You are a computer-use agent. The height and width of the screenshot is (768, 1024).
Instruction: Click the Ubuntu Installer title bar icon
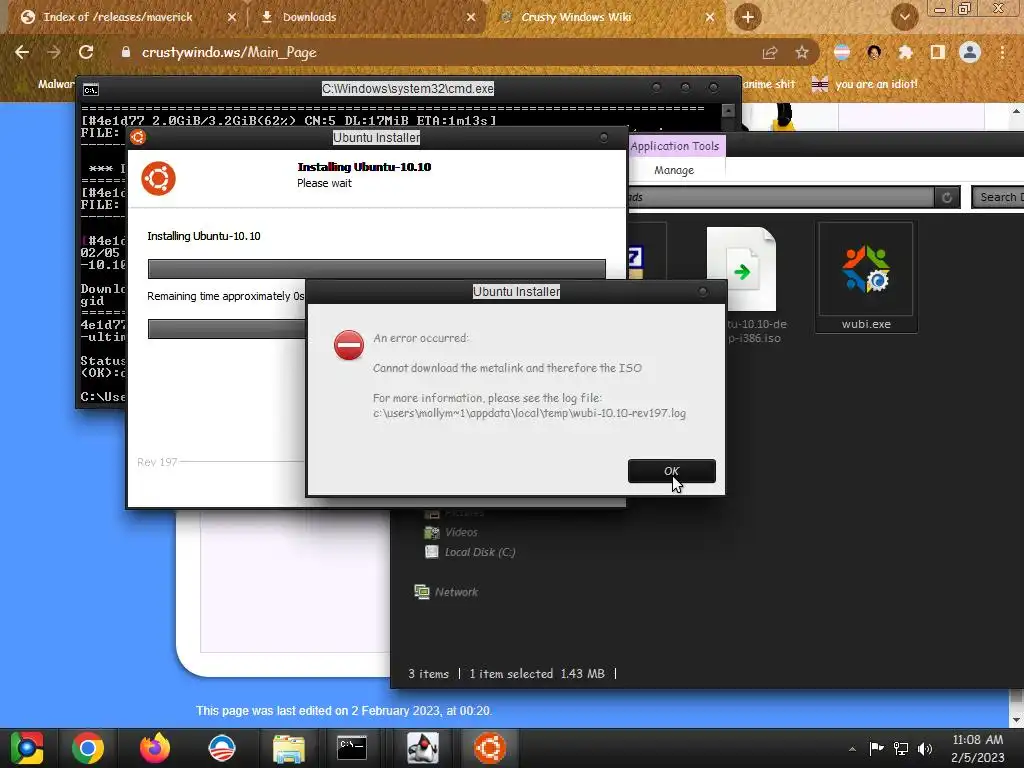coord(138,137)
